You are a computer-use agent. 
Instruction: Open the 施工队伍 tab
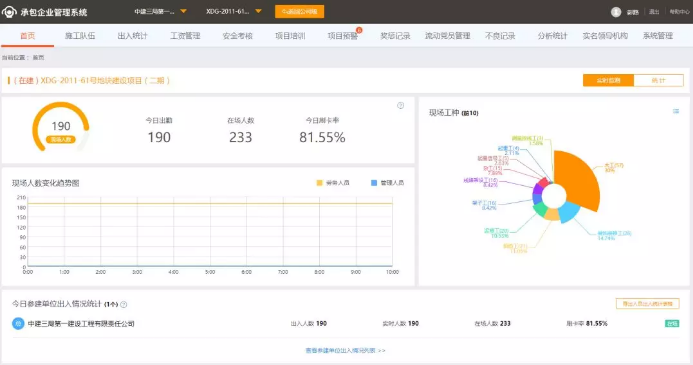80,36
